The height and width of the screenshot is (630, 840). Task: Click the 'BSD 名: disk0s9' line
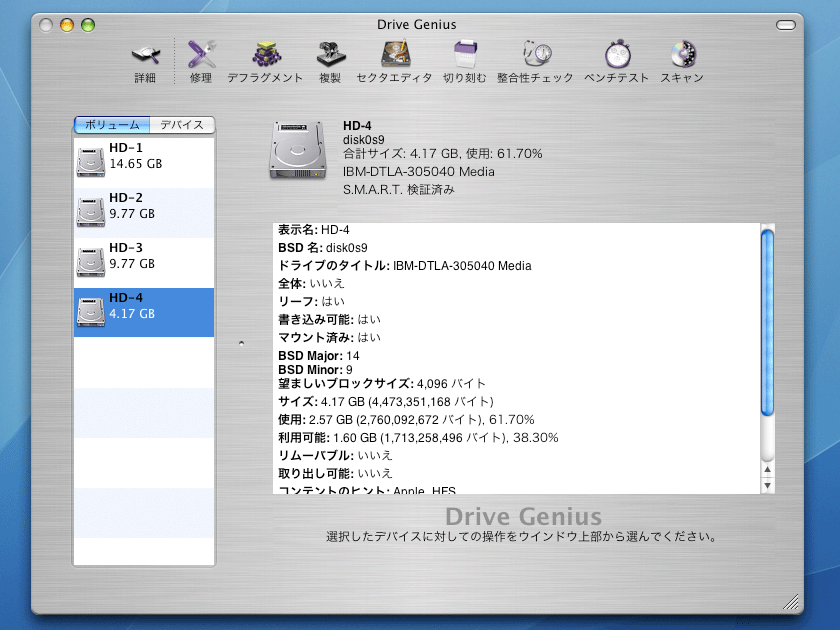[x=322, y=248]
